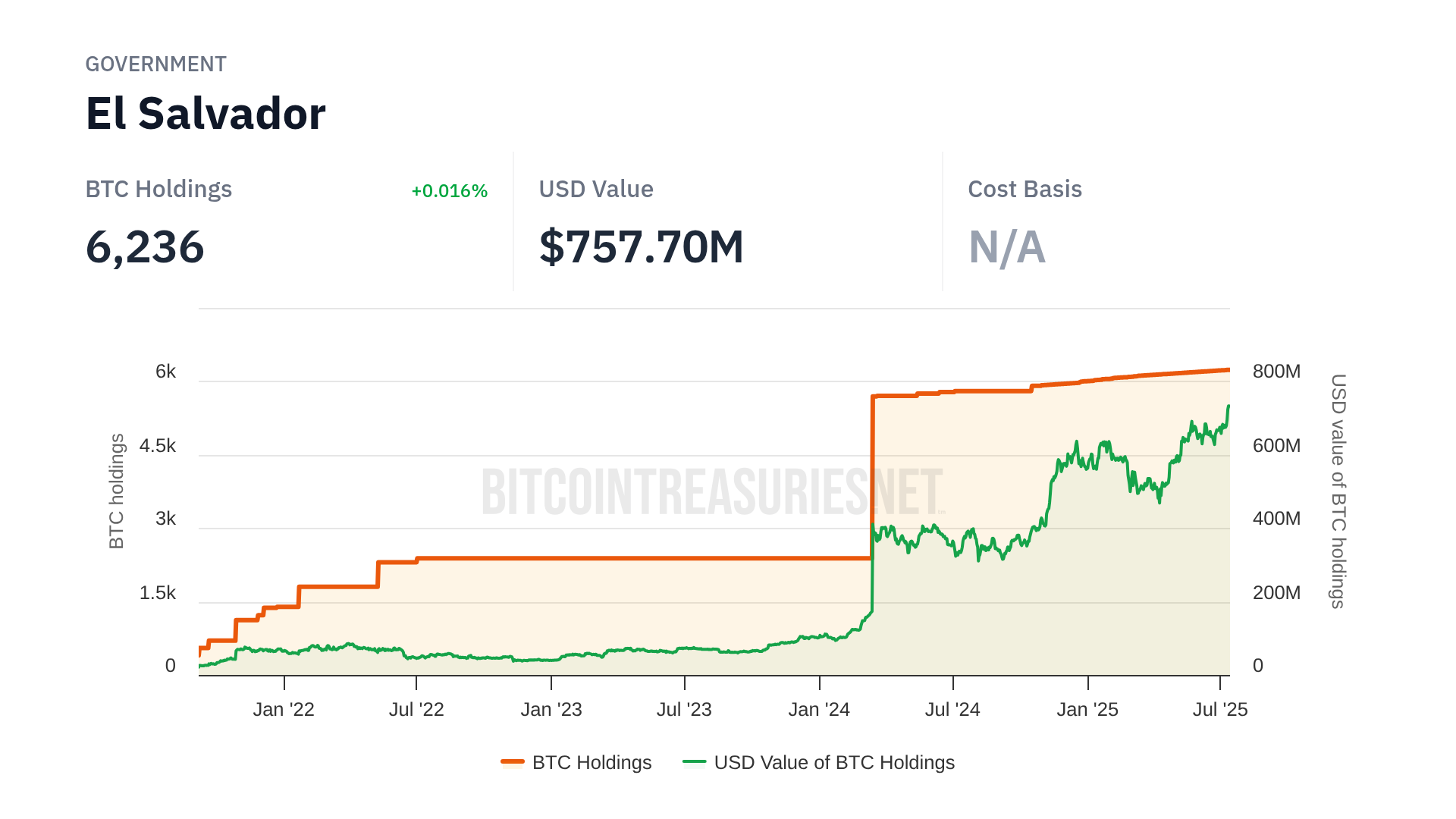This screenshot has width=1456, height=819.
Task: Click orange BTC Holdings legend swatch
Action: (513, 762)
